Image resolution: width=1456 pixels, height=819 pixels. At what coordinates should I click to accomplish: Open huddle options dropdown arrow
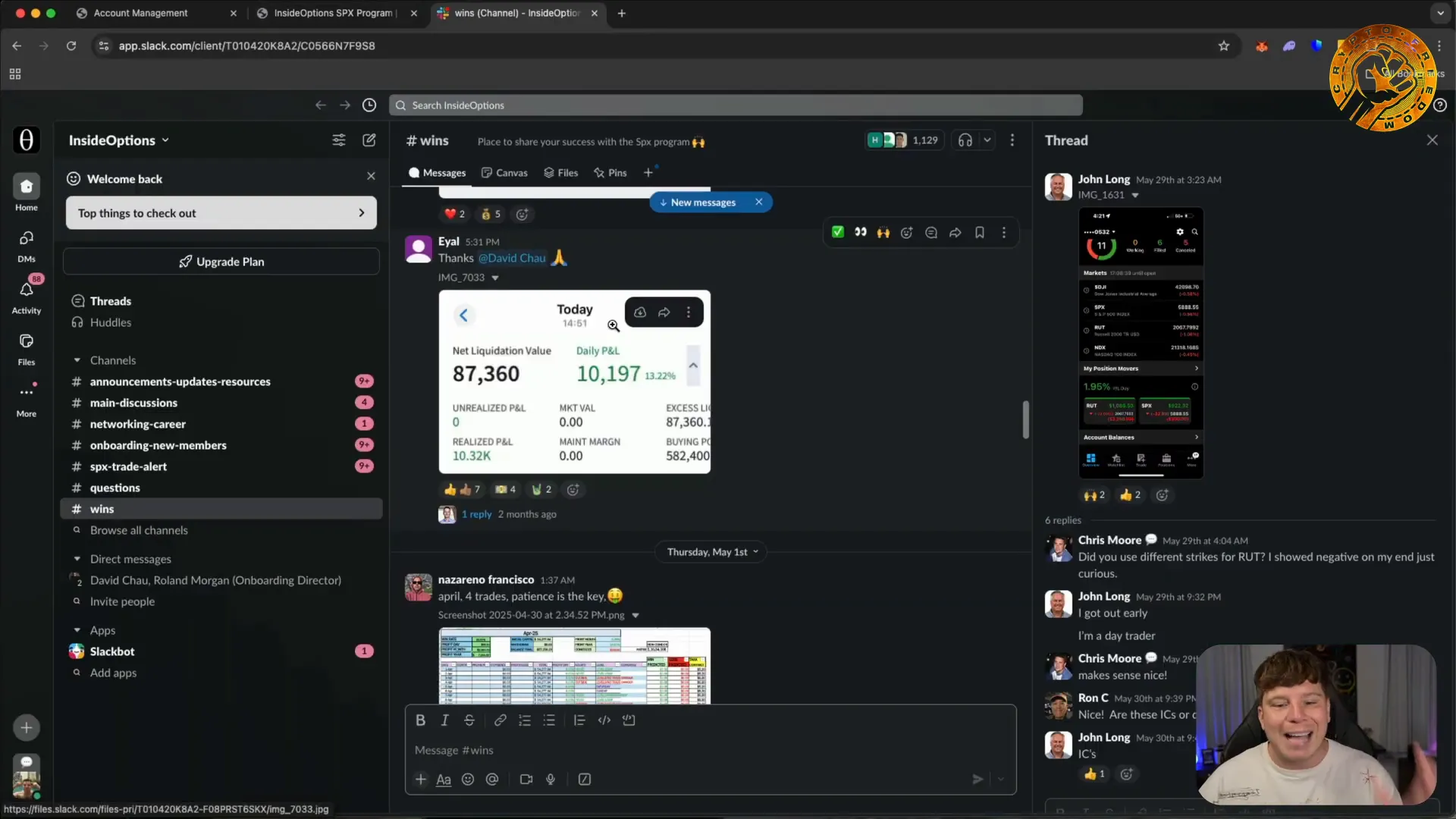pyautogui.click(x=987, y=140)
